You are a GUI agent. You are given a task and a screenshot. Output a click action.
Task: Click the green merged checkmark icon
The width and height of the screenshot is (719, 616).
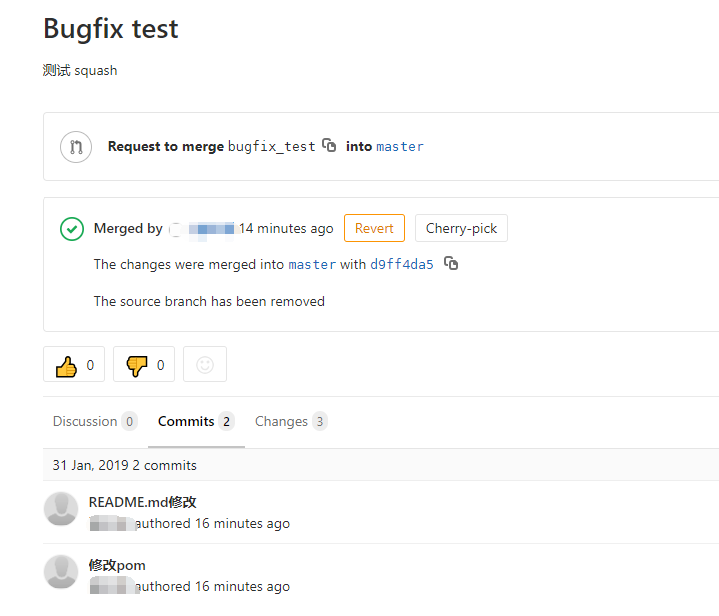[72, 228]
